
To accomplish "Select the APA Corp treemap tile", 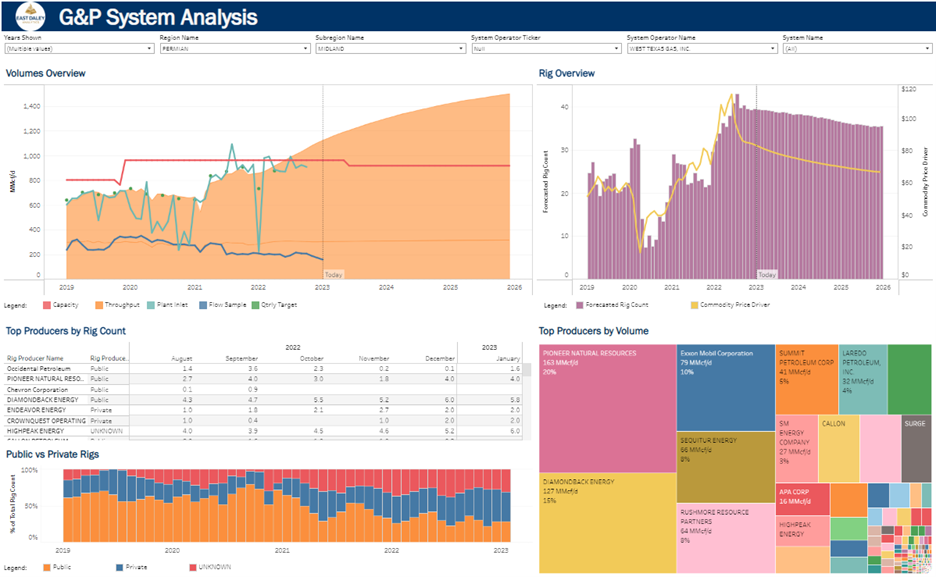I will click(x=803, y=499).
